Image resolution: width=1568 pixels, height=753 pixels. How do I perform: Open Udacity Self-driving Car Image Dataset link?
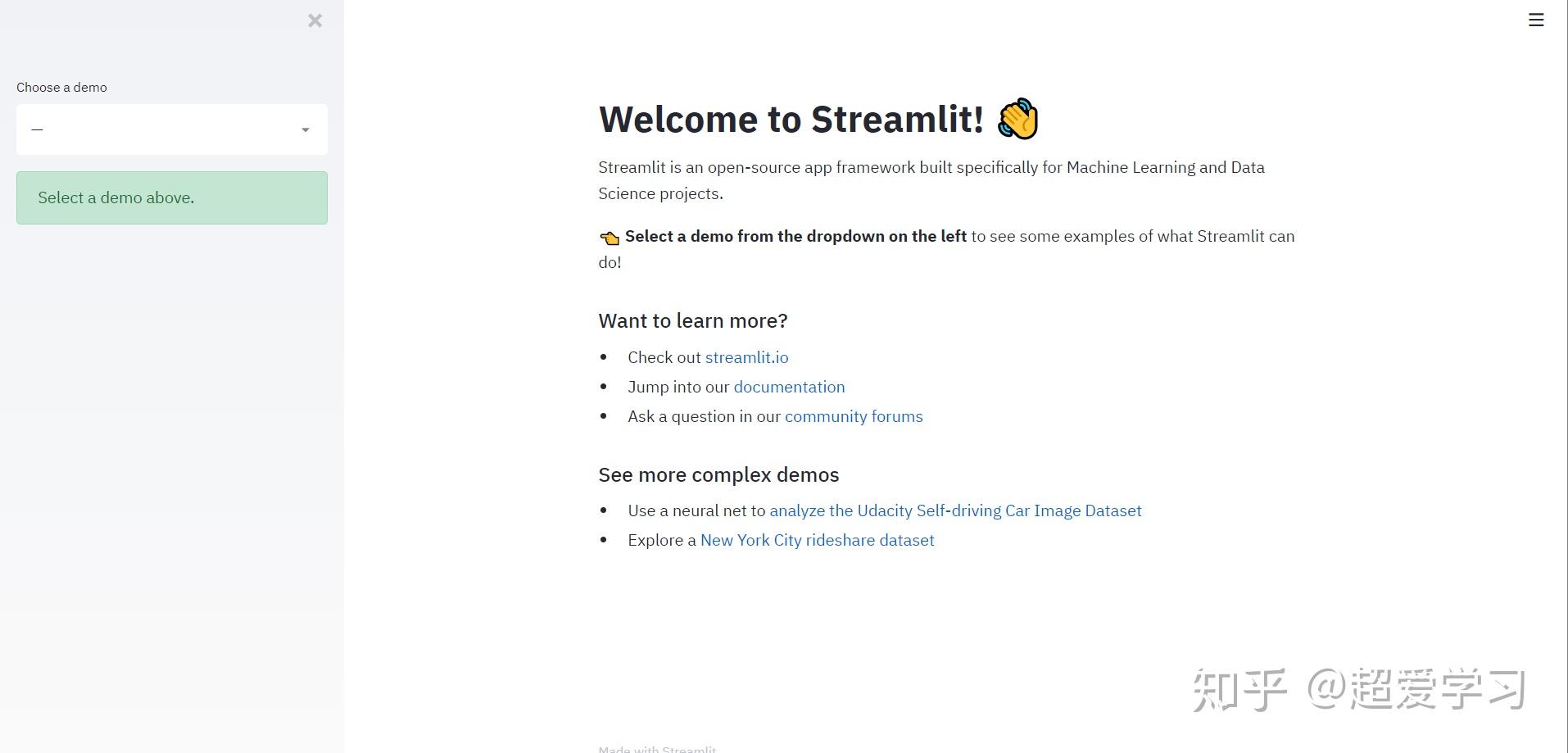(955, 510)
